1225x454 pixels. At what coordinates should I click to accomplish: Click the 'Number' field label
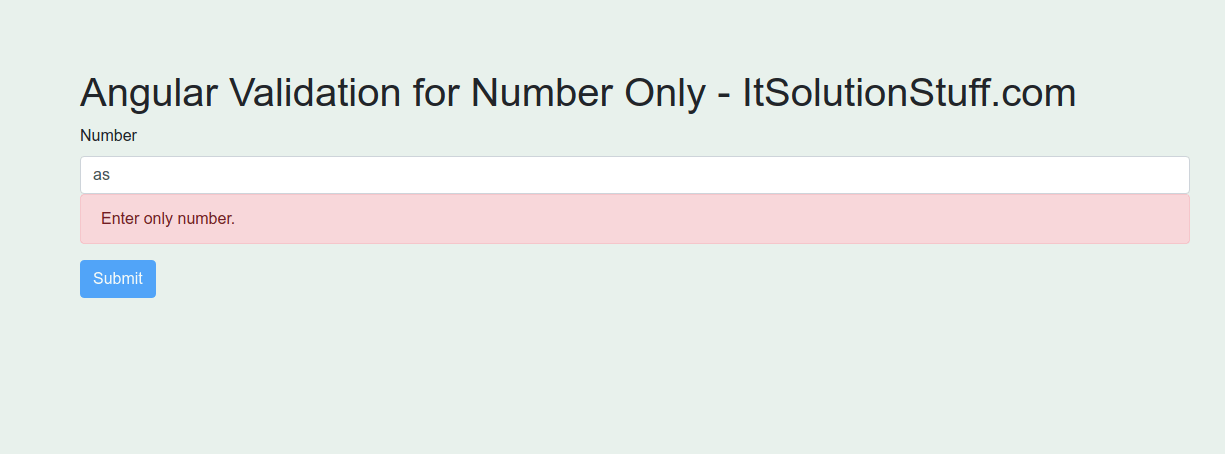[x=108, y=136]
